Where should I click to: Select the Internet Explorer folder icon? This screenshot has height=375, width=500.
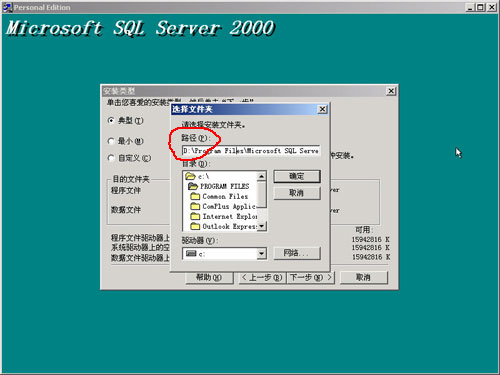tap(195, 216)
